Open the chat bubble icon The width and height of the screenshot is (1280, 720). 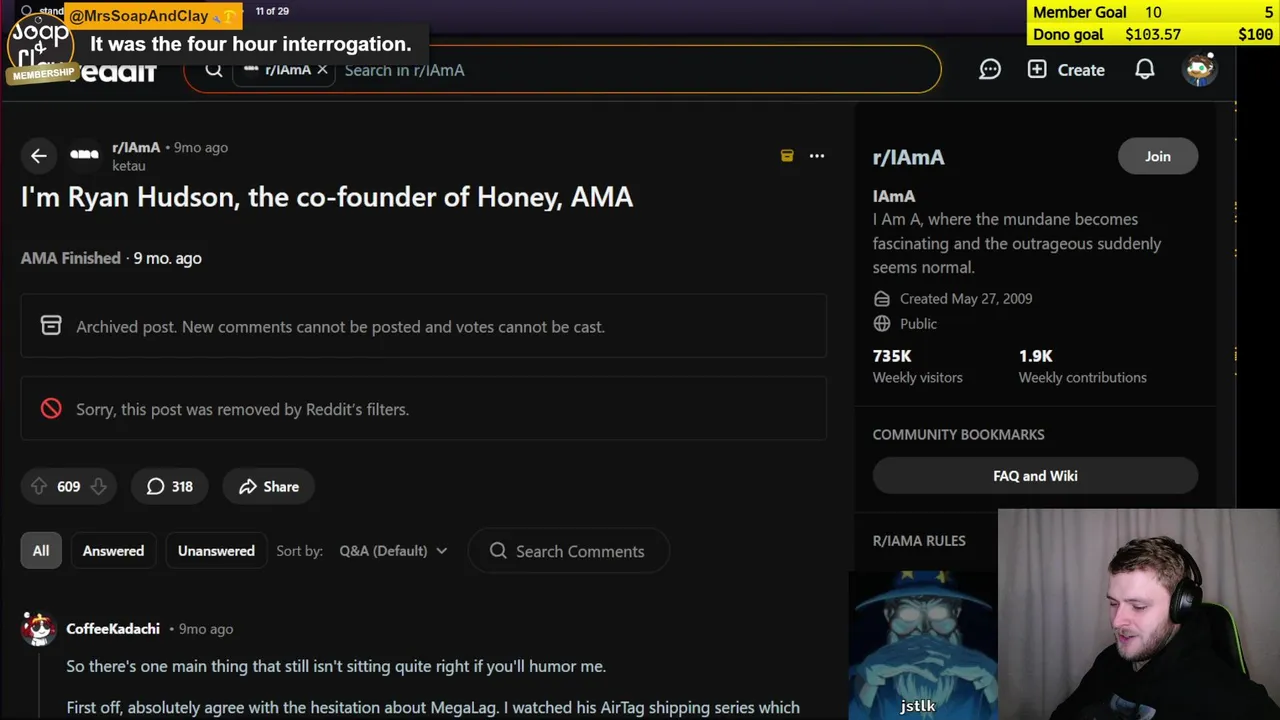click(x=990, y=70)
